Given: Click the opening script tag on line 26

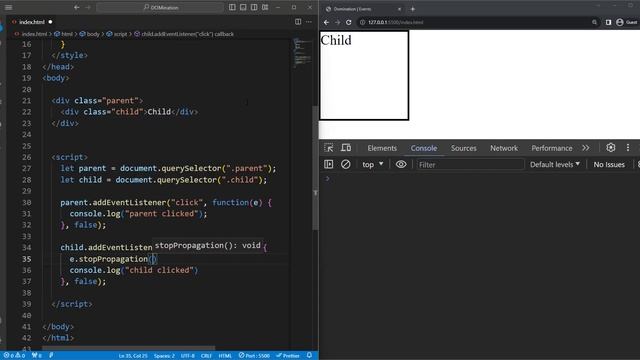Looking at the screenshot, I should click(x=69, y=157).
